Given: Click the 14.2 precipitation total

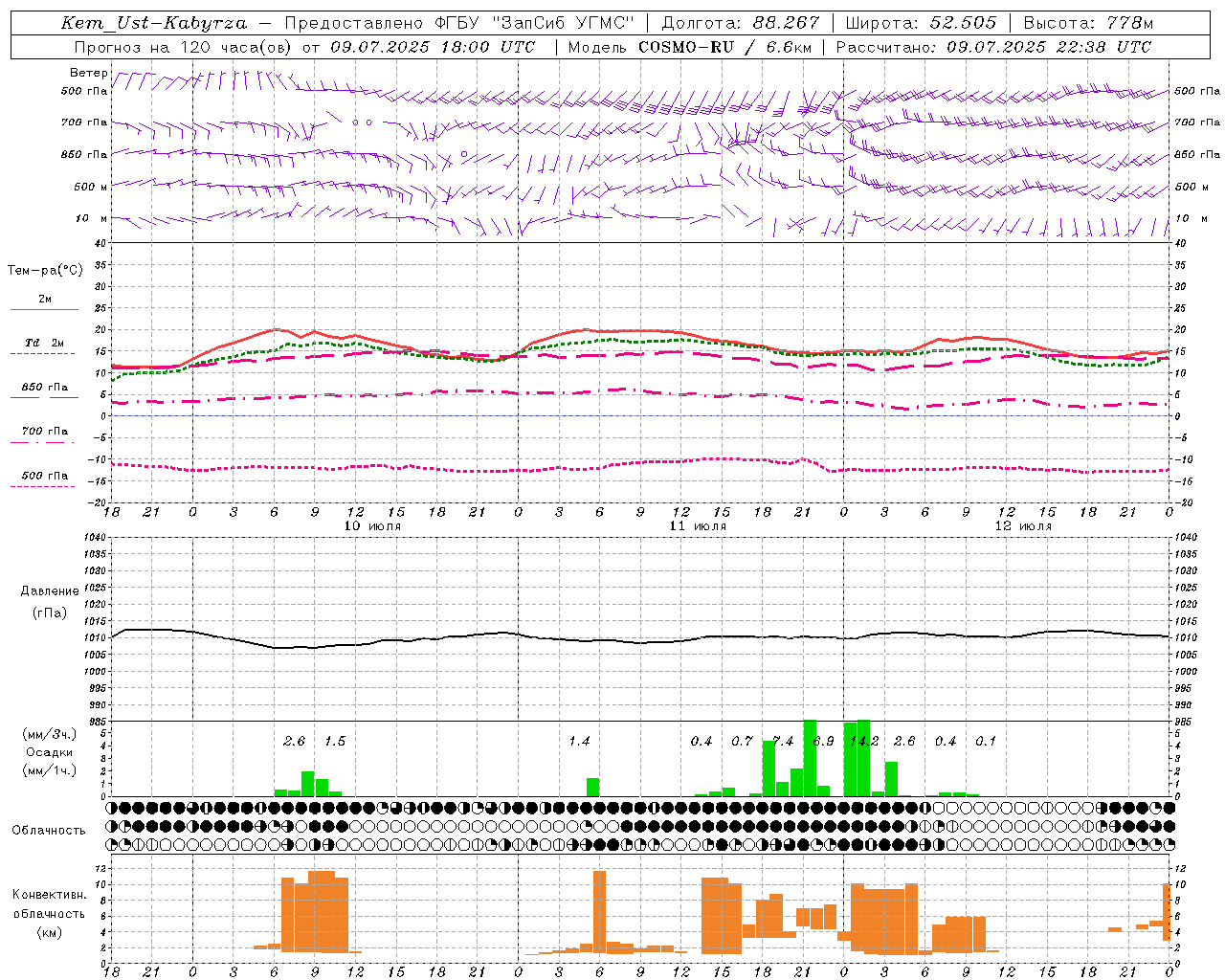Looking at the screenshot, I should pyautogui.click(x=864, y=742).
